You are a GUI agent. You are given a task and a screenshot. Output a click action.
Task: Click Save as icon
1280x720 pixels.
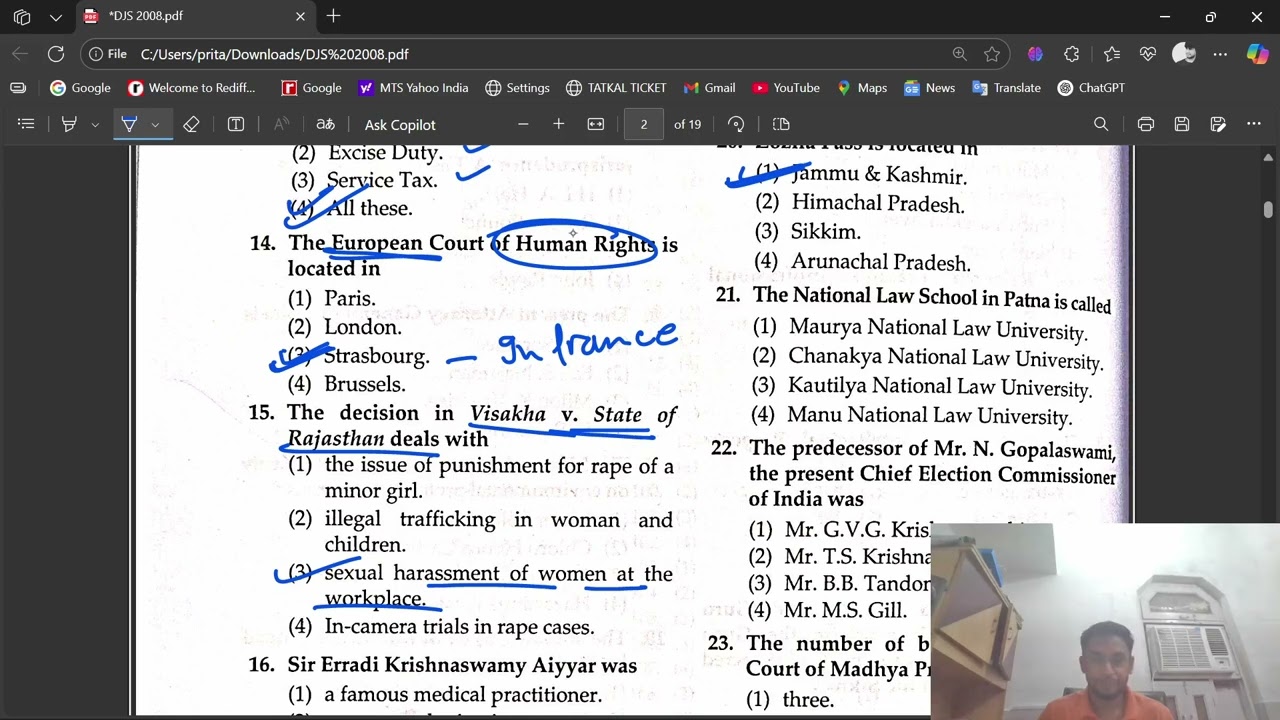[x=1218, y=124]
